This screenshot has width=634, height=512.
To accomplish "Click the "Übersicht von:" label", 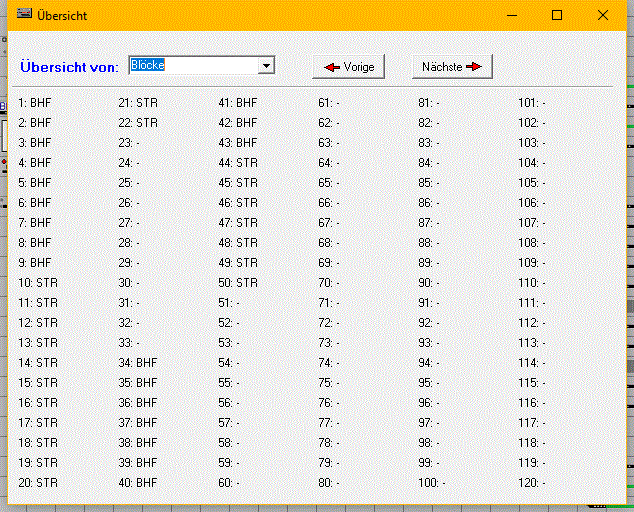I will (69, 67).
